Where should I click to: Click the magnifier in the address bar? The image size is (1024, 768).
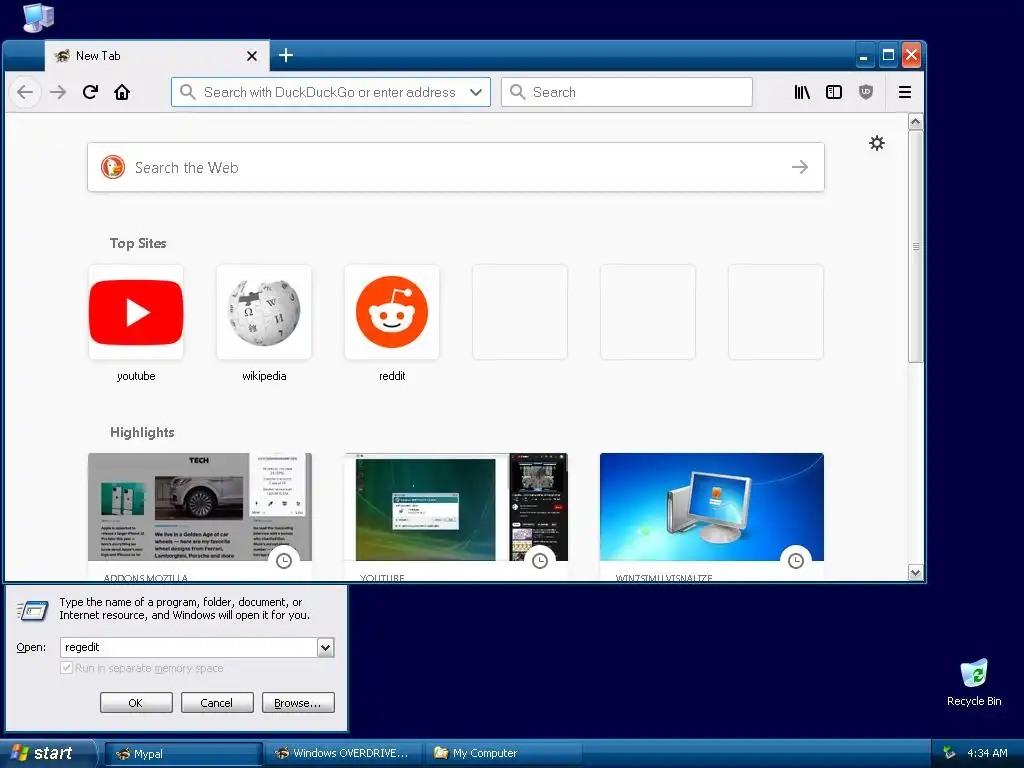(187, 92)
